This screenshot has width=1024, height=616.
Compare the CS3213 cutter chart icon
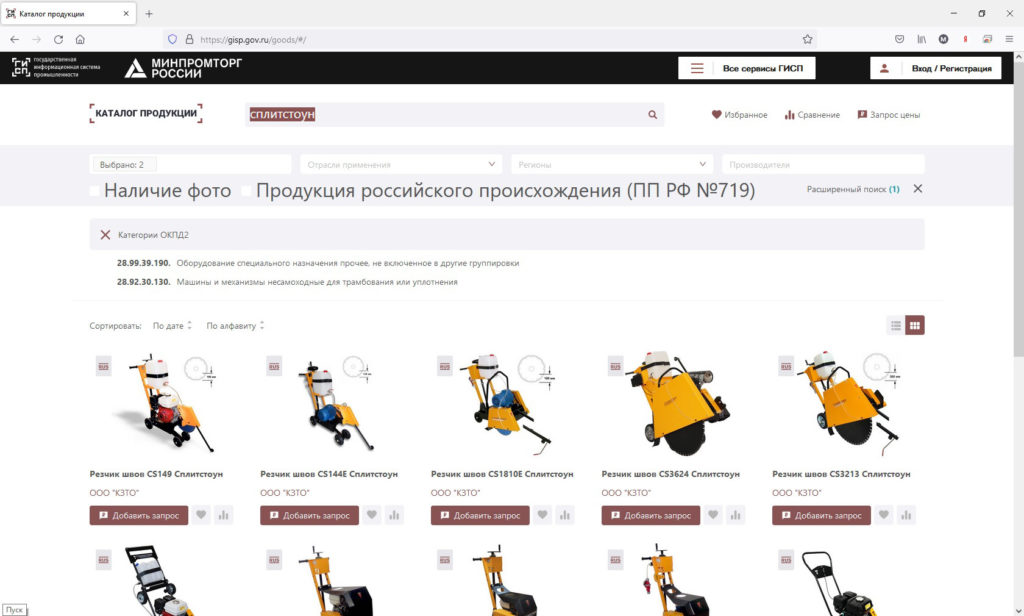click(x=906, y=515)
